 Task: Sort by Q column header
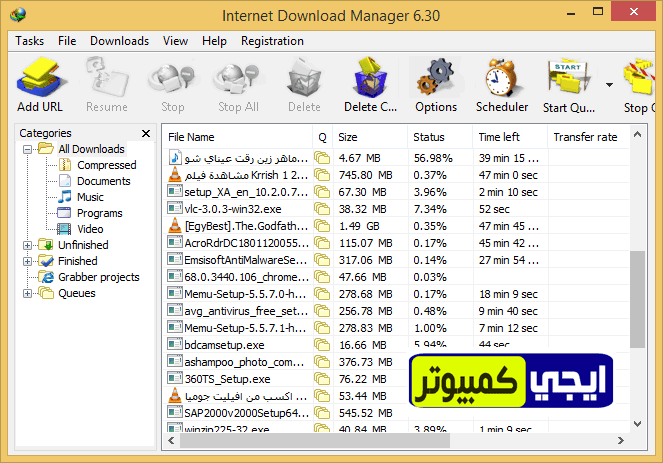pos(323,137)
